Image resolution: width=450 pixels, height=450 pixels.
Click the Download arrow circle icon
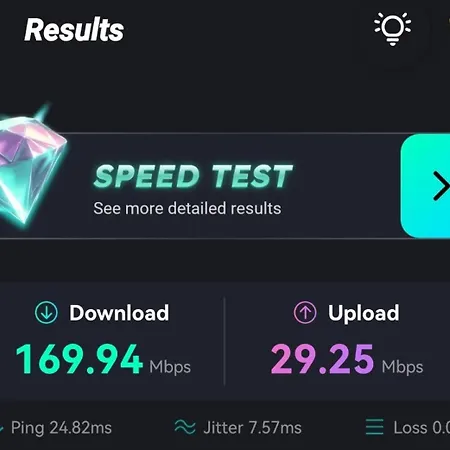tap(46, 313)
